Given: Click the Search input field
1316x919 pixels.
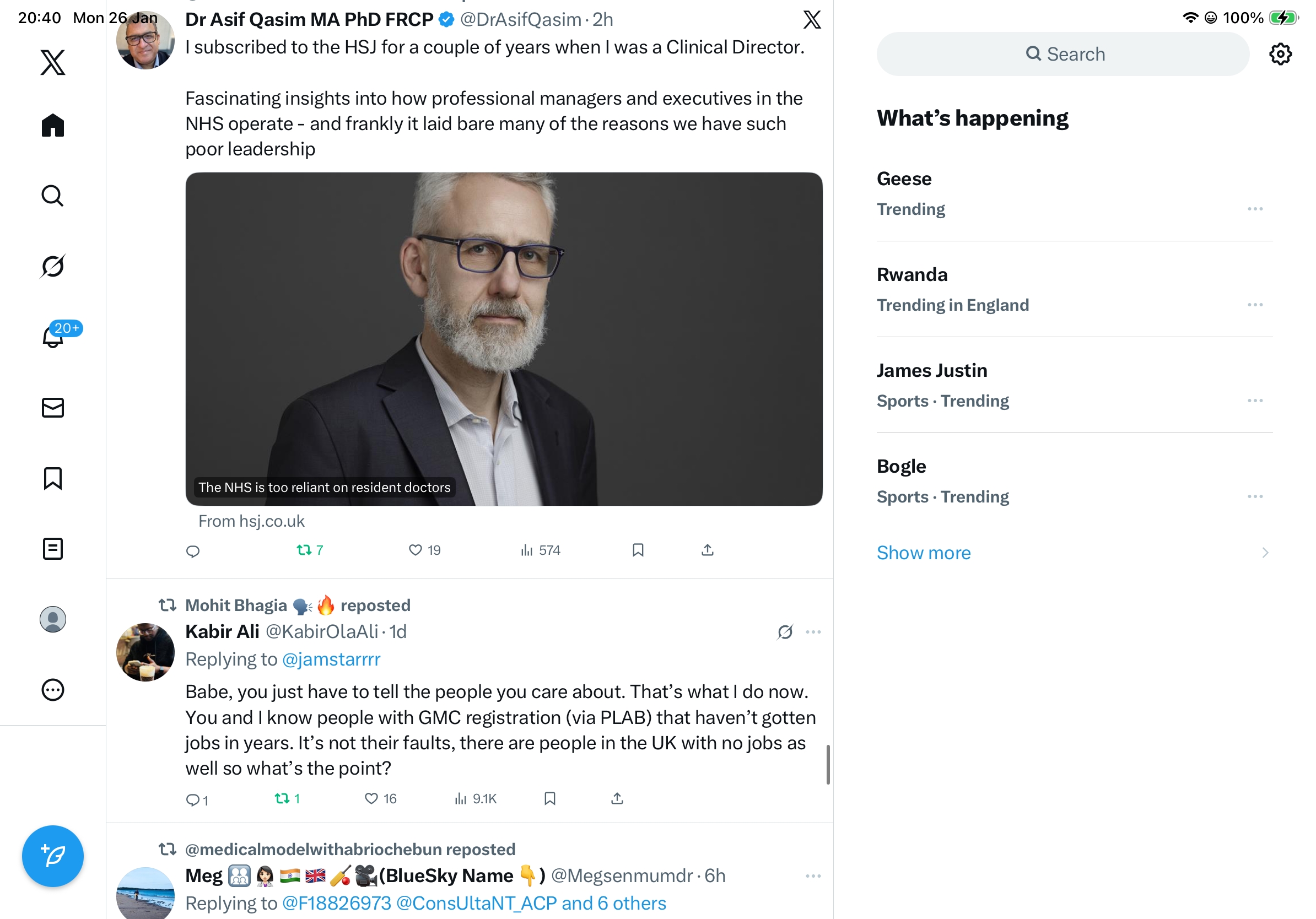Looking at the screenshot, I should [x=1062, y=55].
